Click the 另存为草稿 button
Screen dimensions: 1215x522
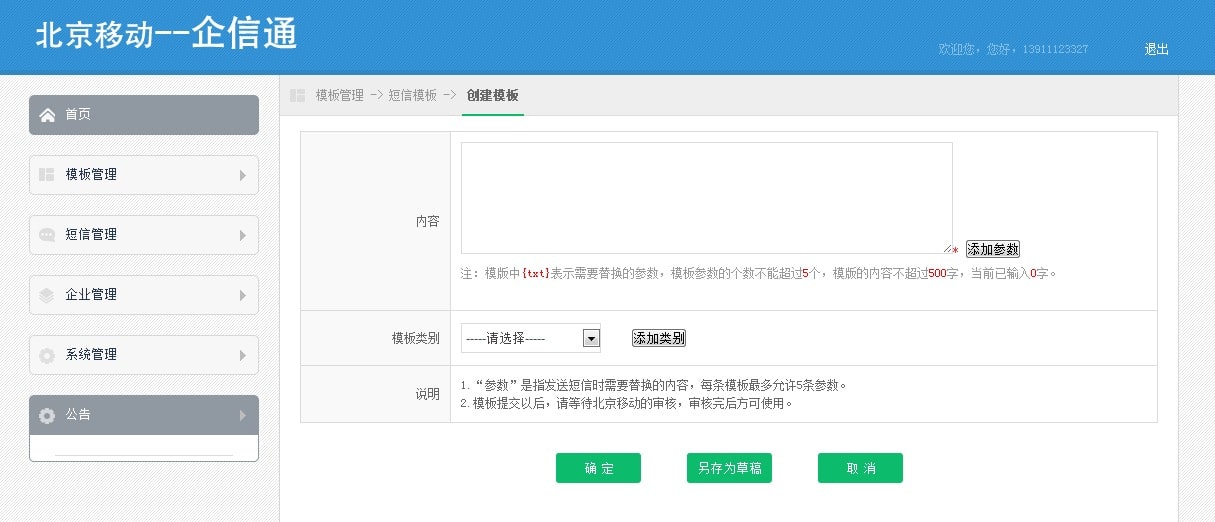coord(729,468)
